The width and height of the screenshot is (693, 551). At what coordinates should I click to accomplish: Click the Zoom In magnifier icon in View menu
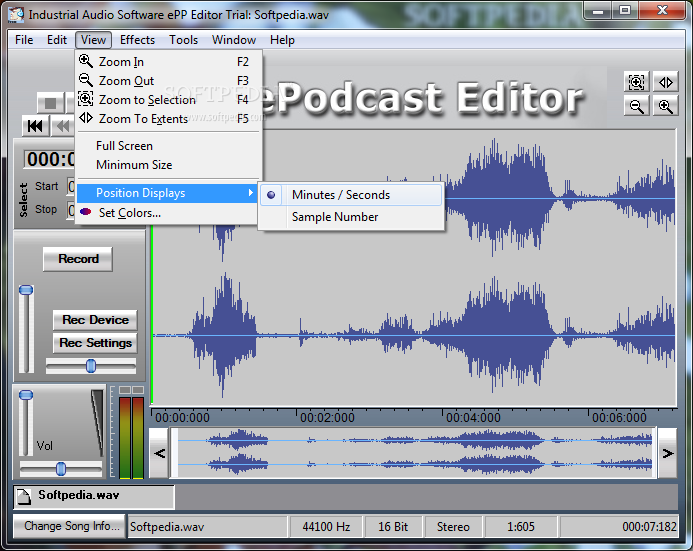coord(85,61)
